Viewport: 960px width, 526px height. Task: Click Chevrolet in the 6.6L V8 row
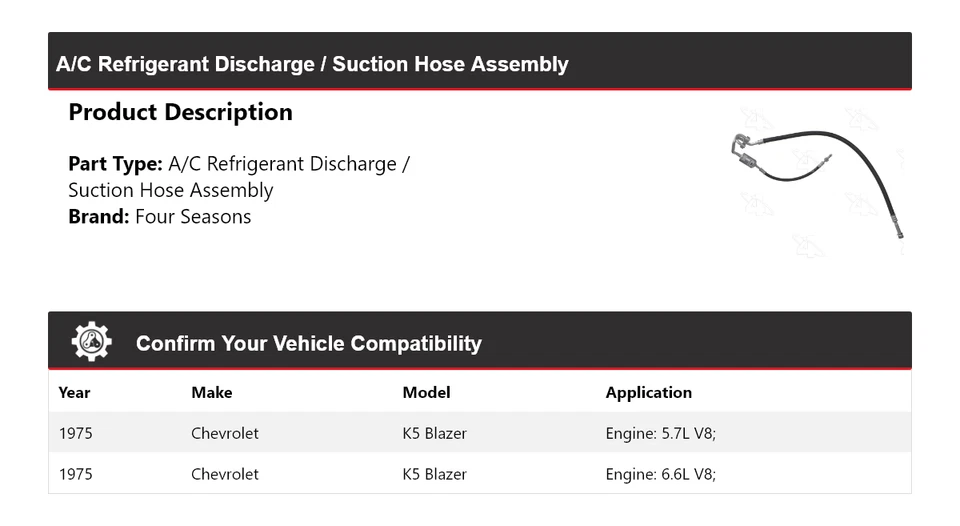point(225,474)
